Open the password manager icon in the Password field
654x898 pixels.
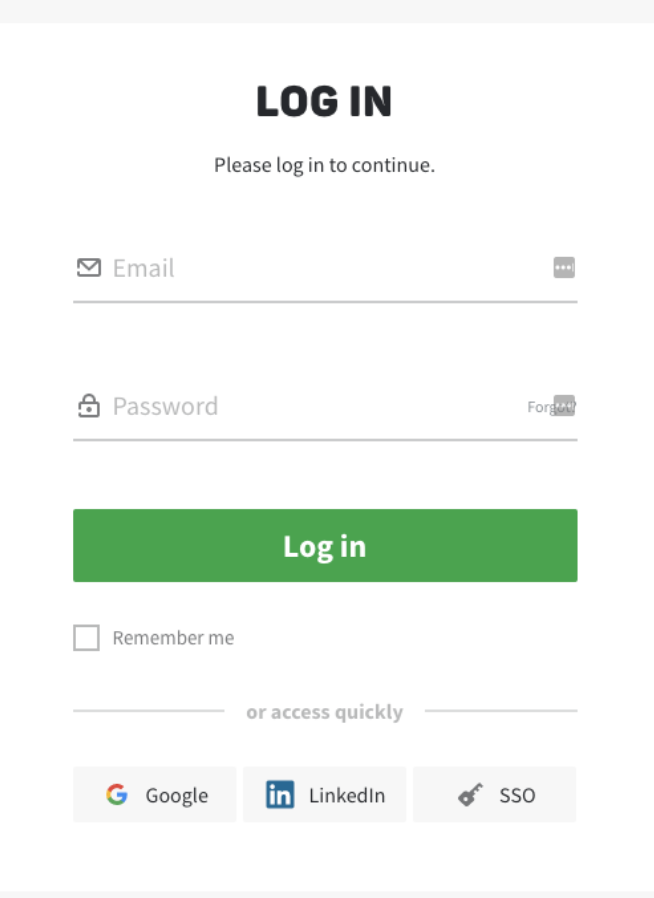564,405
